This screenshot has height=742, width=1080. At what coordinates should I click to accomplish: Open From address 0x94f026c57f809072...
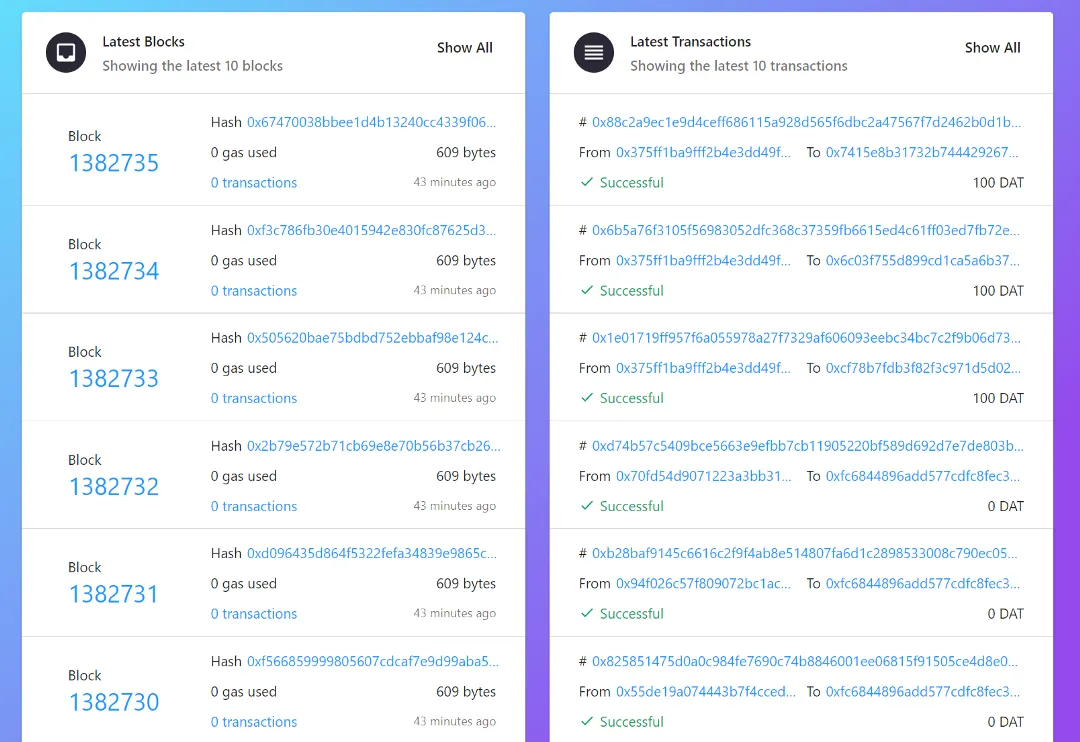[703, 584]
